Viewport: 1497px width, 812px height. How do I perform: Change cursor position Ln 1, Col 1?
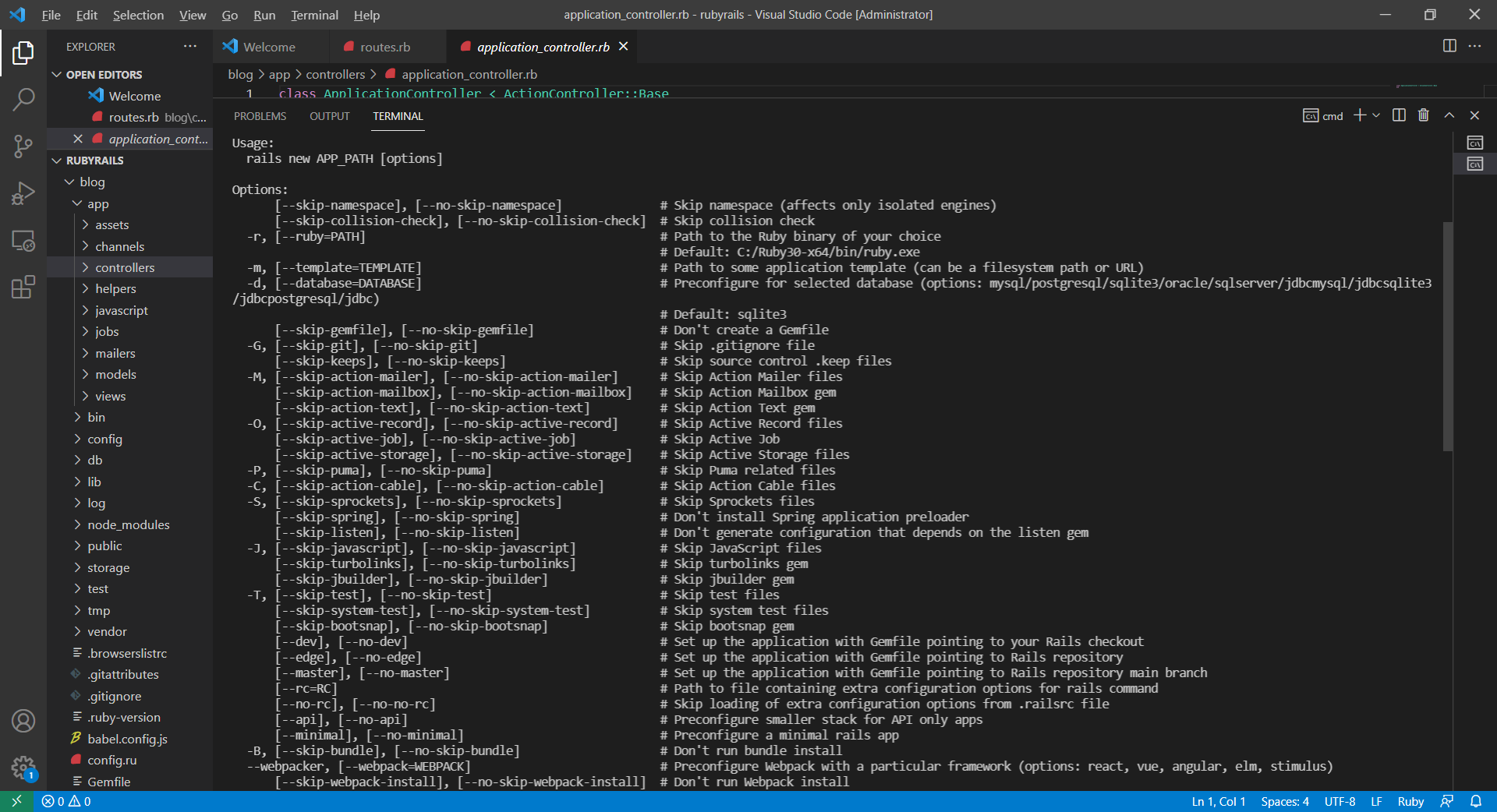[1219, 801]
